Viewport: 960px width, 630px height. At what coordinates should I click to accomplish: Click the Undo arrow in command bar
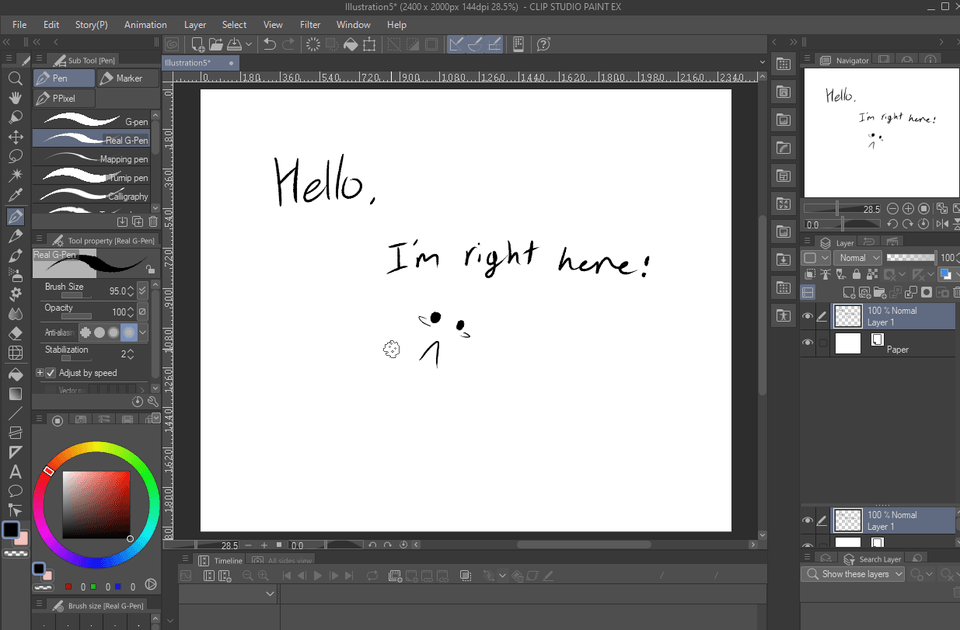pyautogui.click(x=269, y=44)
